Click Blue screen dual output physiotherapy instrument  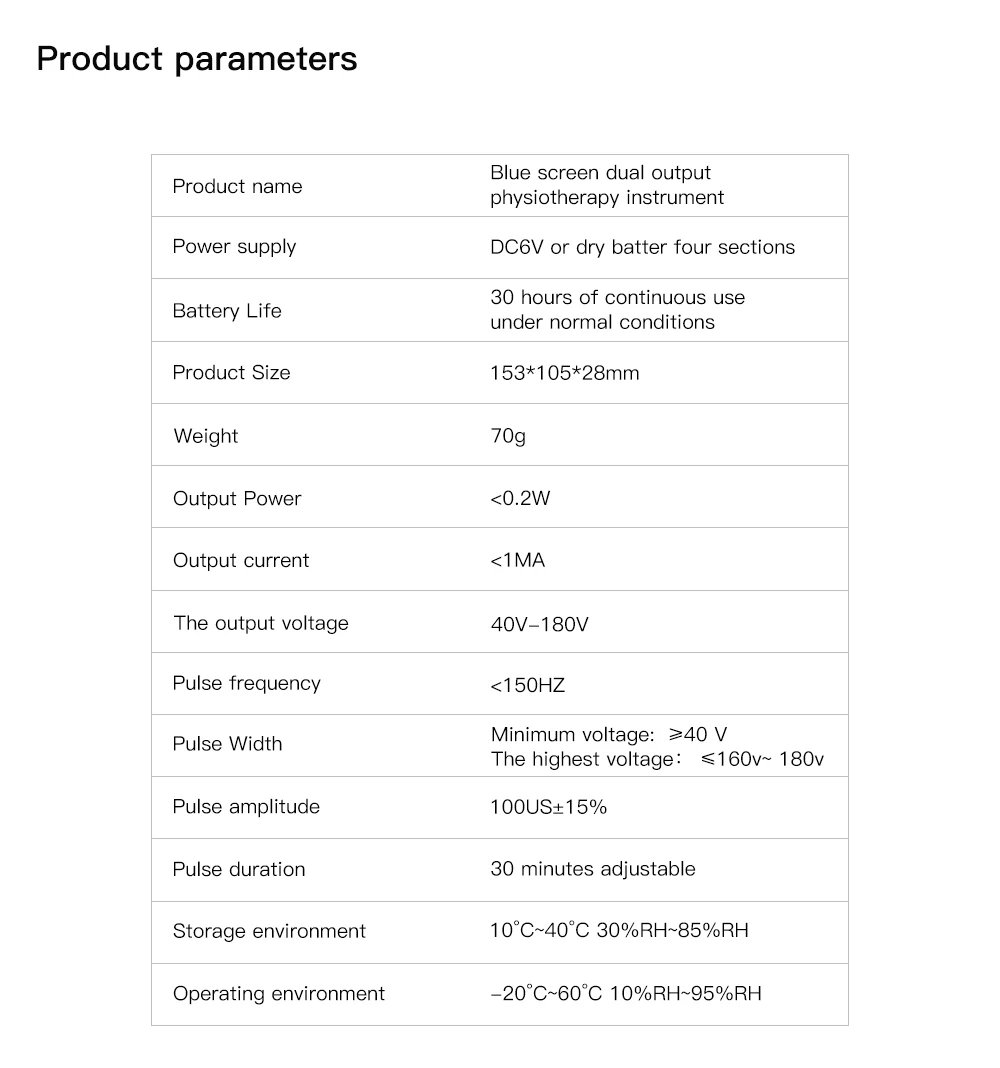(x=606, y=185)
